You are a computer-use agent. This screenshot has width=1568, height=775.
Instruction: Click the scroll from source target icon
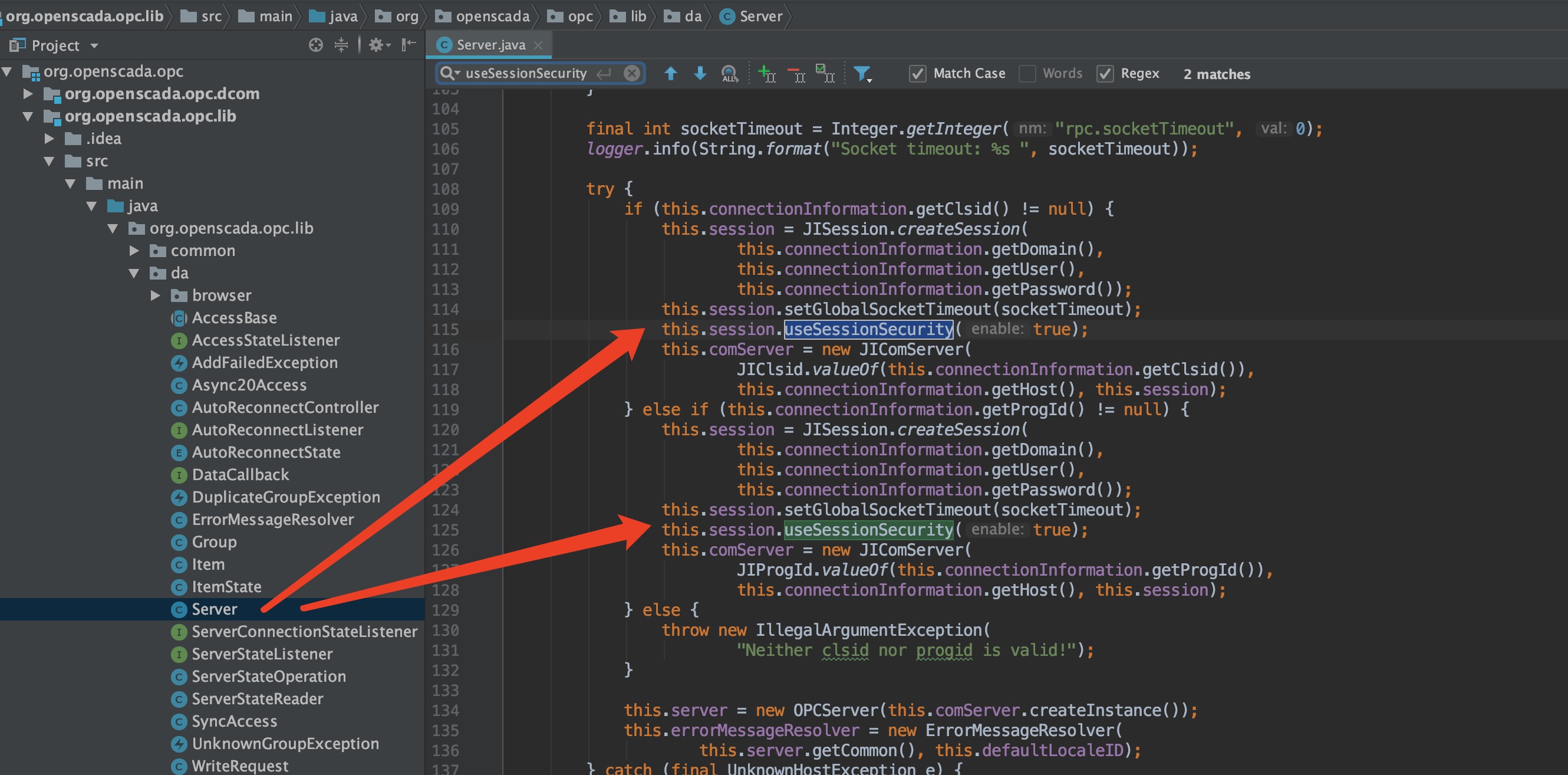(x=315, y=45)
